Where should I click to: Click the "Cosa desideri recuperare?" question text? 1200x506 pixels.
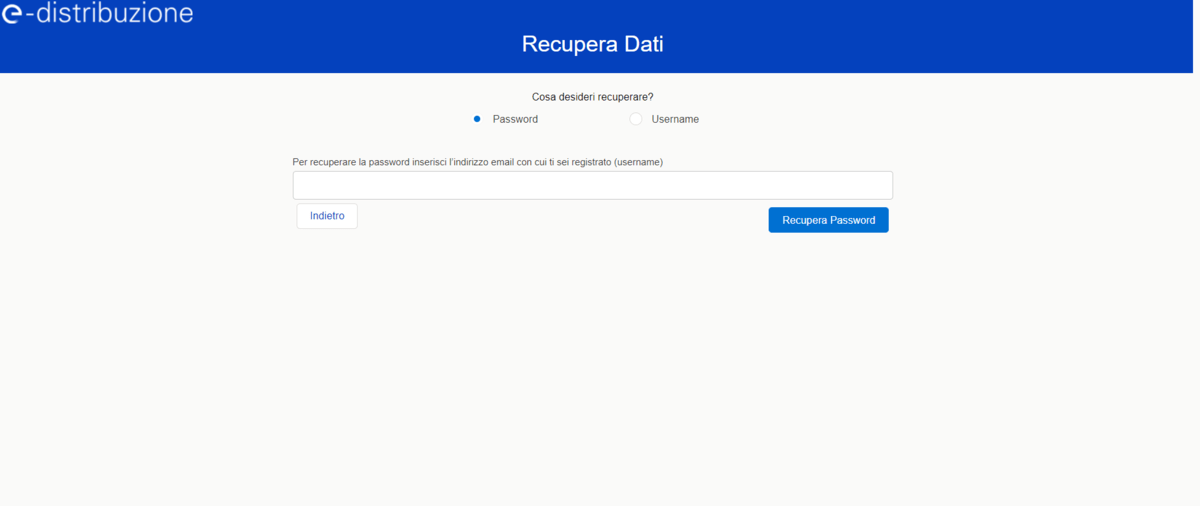tap(592, 97)
